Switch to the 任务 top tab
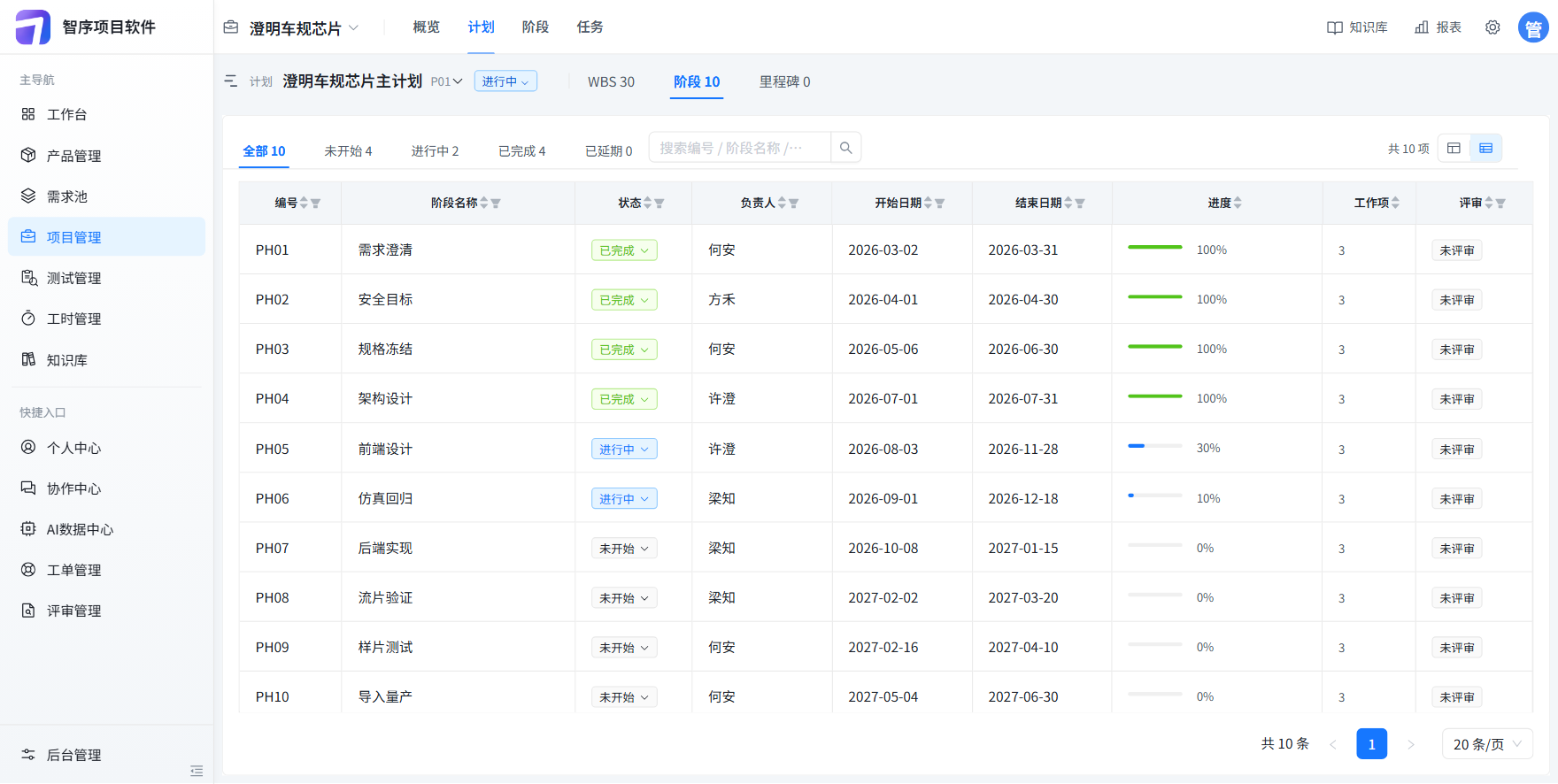Screen dimensions: 1558x784 click(590, 27)
